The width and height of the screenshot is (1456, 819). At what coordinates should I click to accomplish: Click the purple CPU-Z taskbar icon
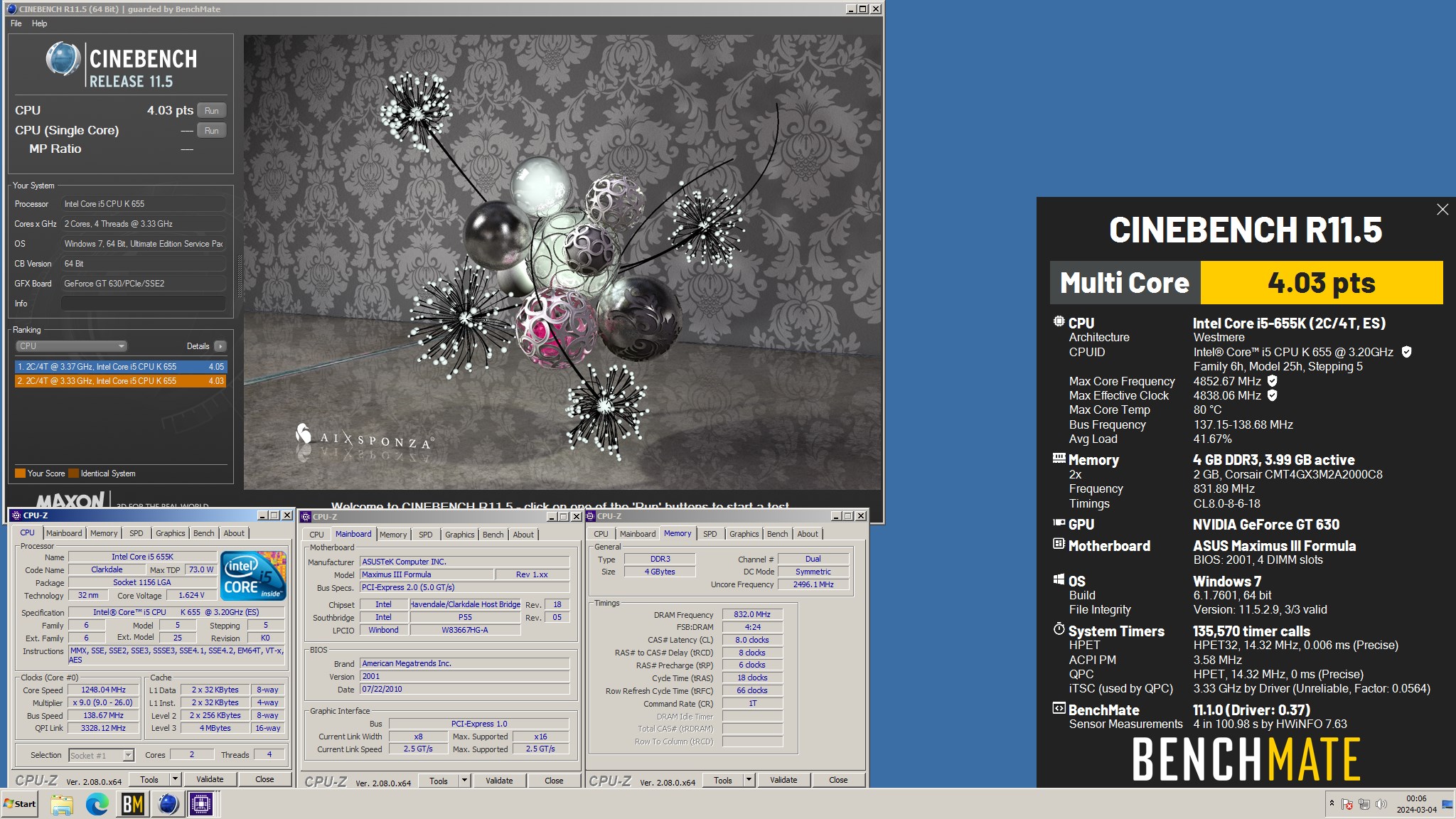tap(201, 804)
